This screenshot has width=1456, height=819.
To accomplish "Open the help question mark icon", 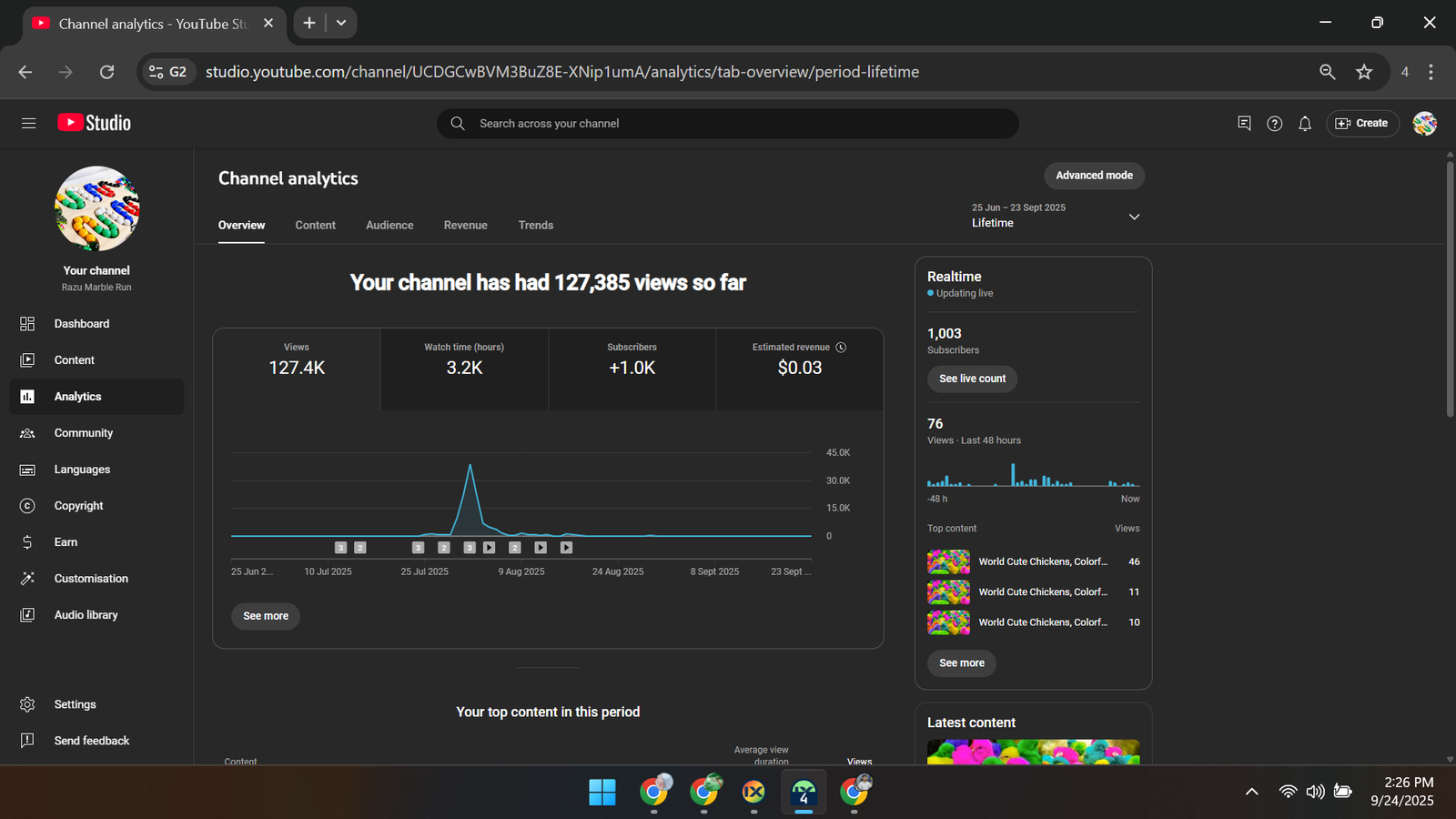I will point(1274,124).
